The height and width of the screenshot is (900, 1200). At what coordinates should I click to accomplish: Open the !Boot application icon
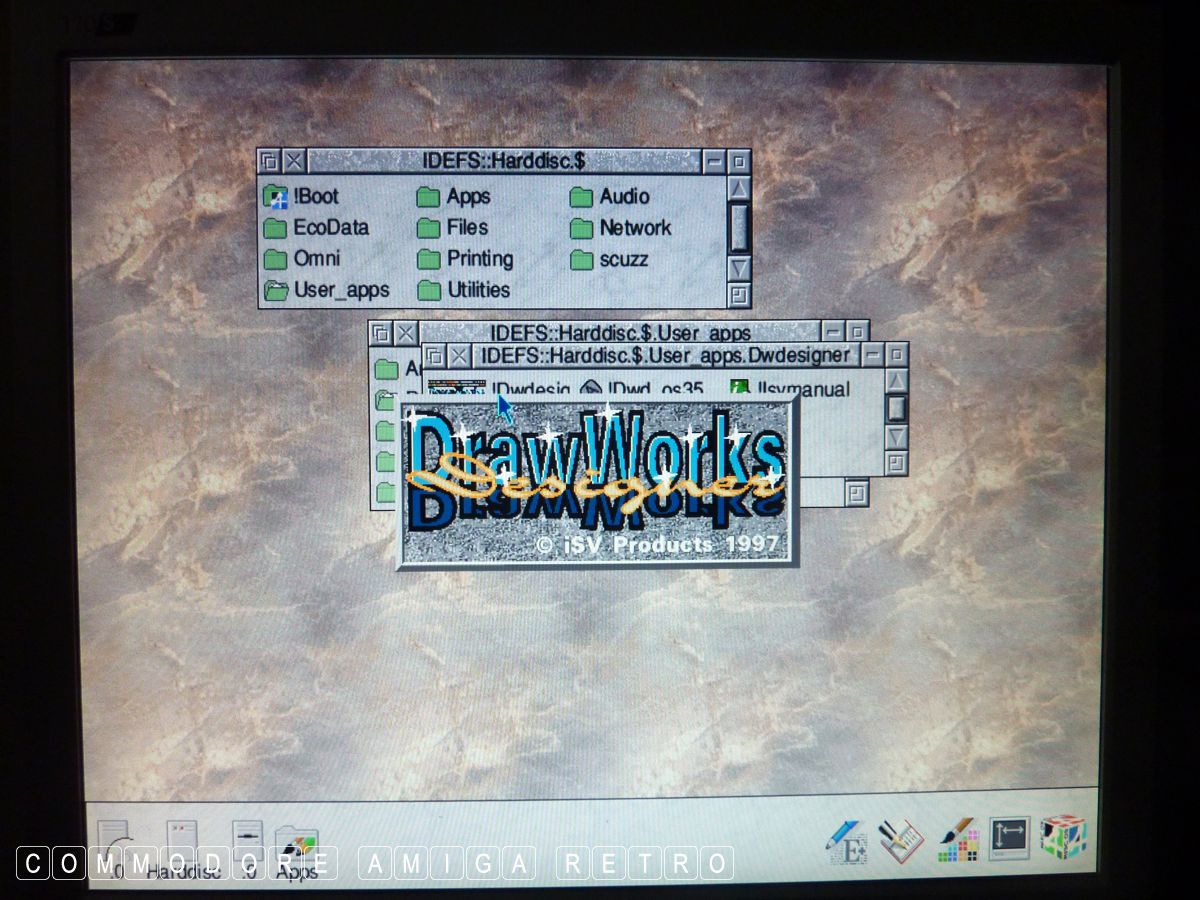[276, 197]
